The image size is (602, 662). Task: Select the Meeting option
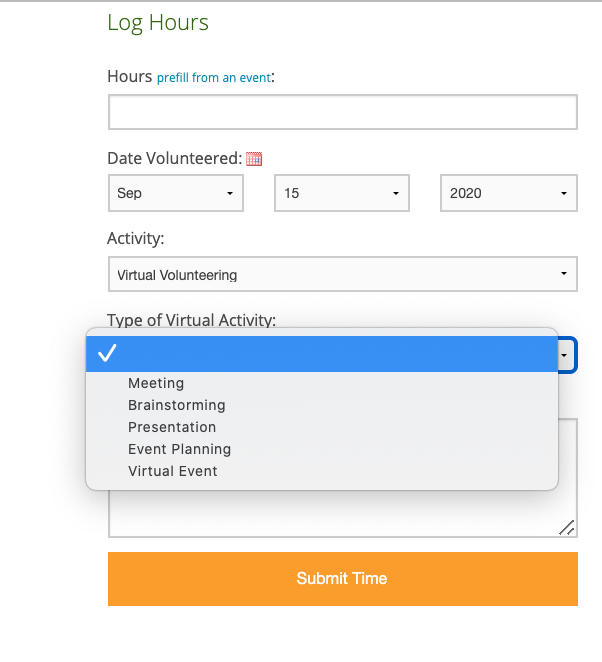[156, 383]
